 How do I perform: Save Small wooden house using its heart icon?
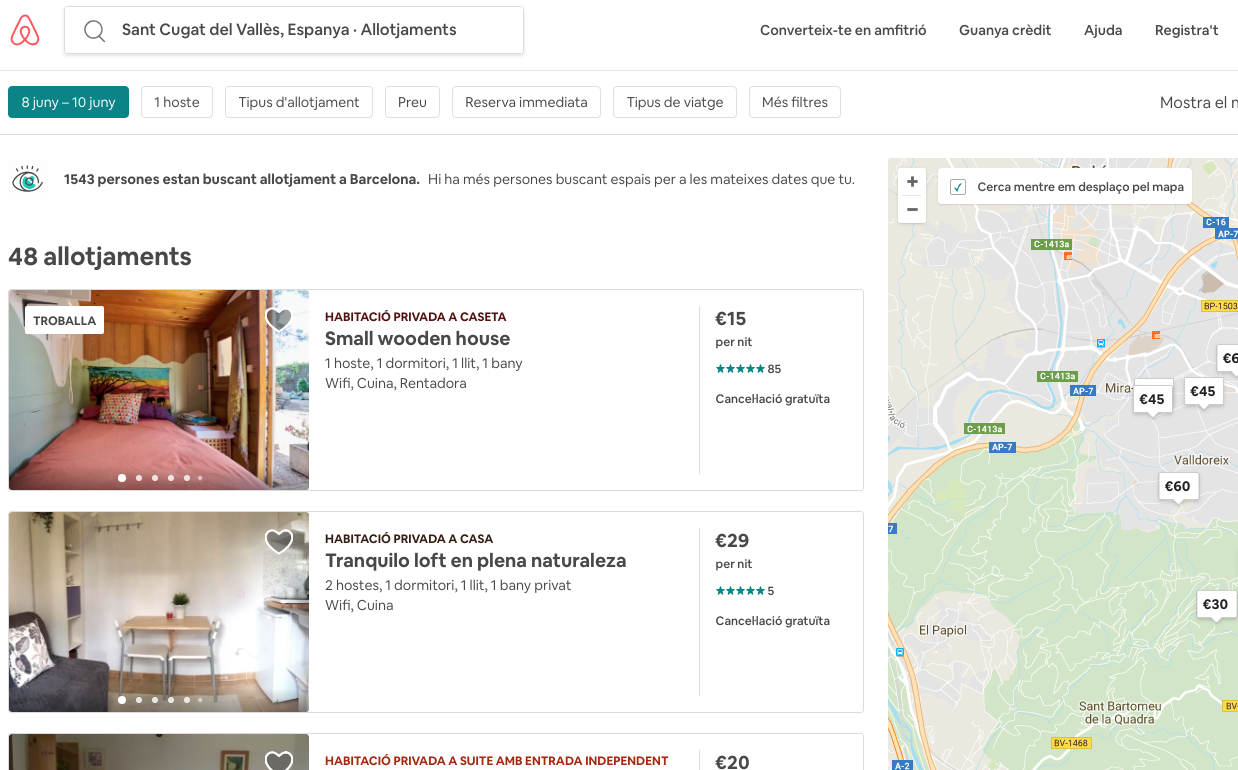point(279,320)
